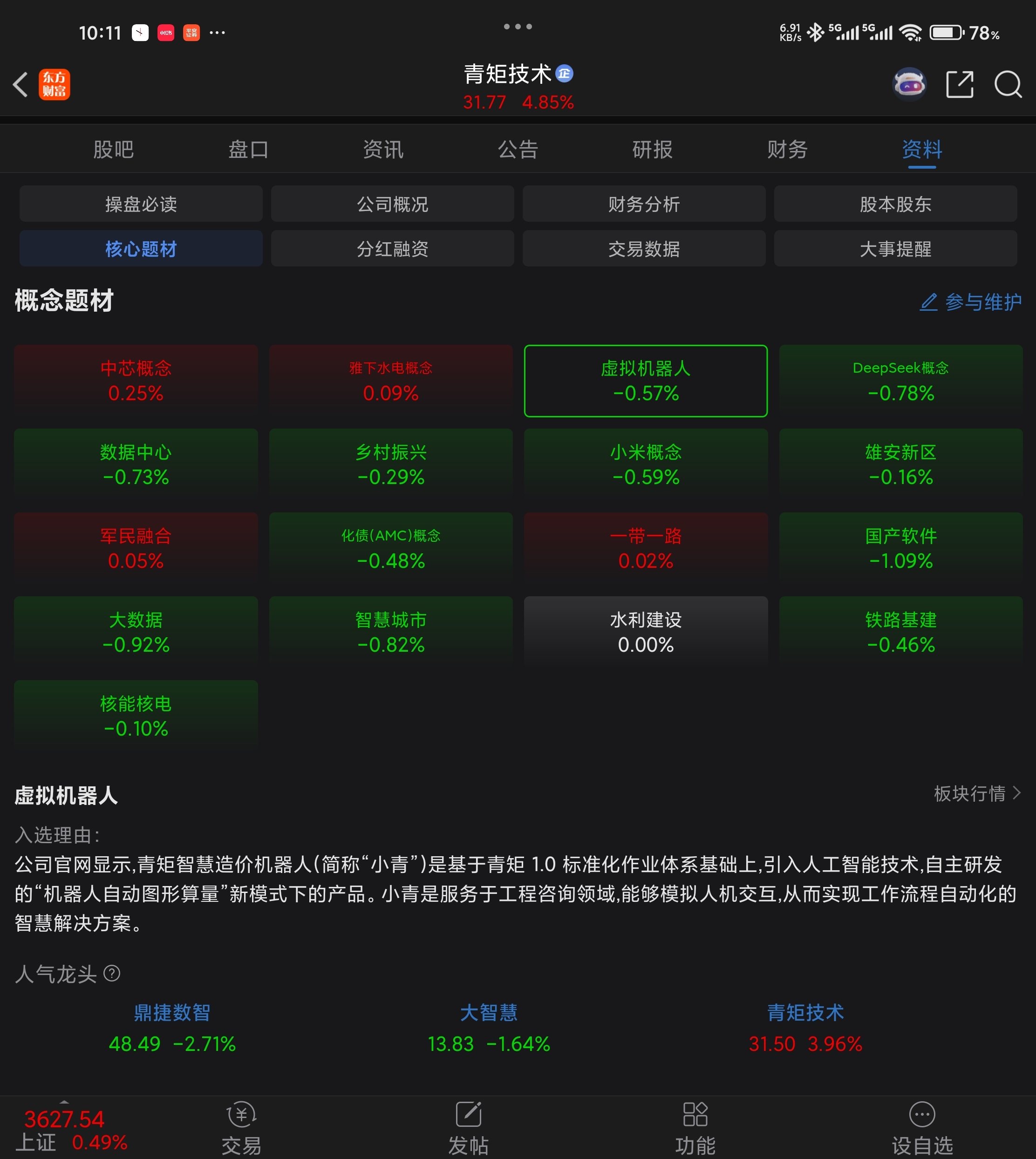1036x1159 pixels.
Task: Switch to the 盘口 tab
Action: tap(248, 150)
